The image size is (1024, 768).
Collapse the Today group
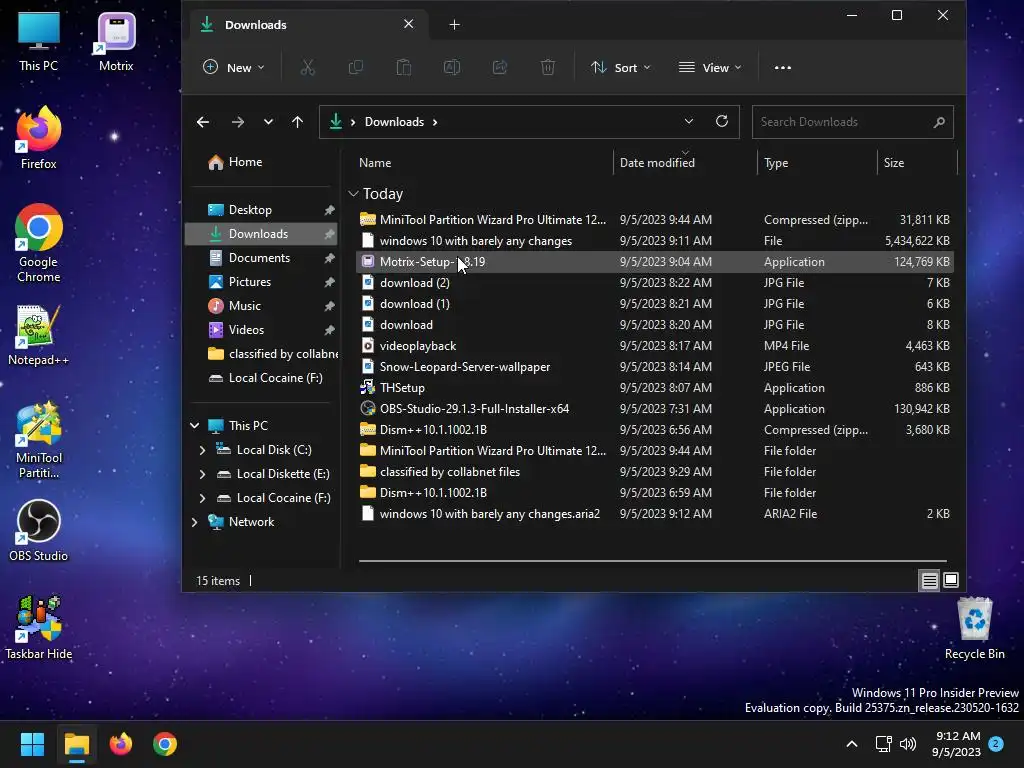coord(353,193)
